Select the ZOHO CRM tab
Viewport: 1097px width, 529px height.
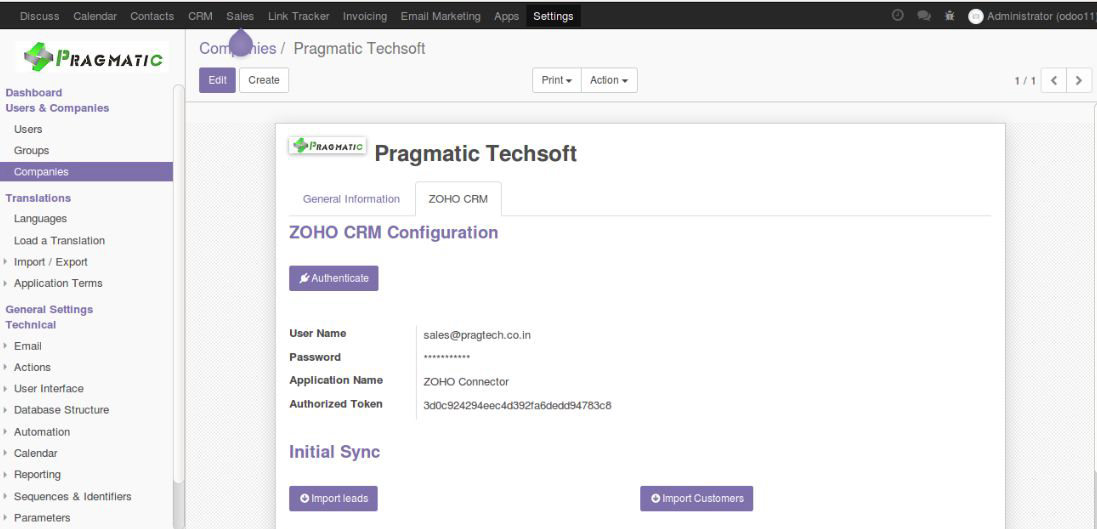(458, 199)
